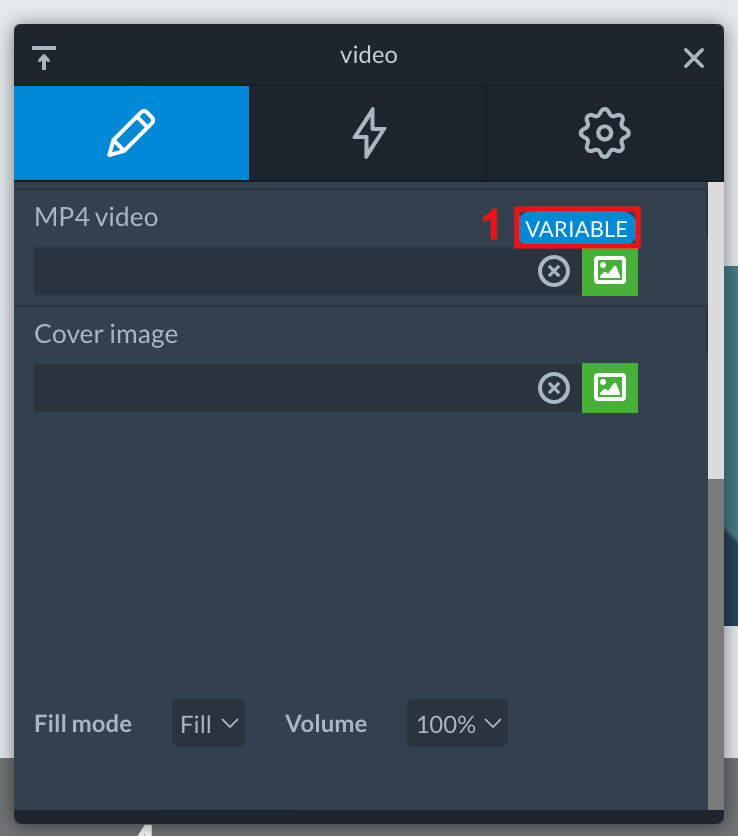This screenshot has height=836, width=738.
Task: Close the video panel
Action: point(694,58)
